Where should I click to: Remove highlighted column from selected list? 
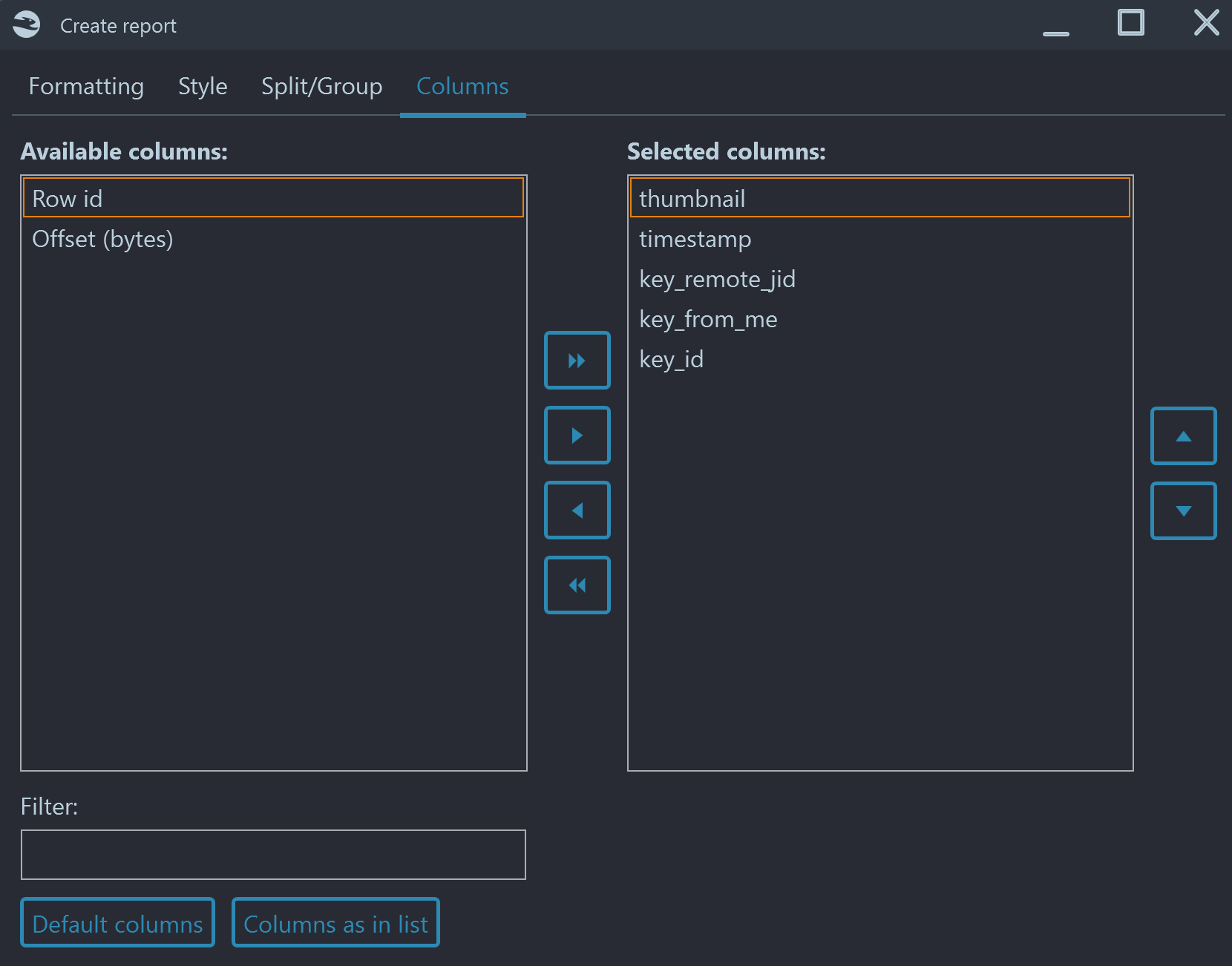tap(577, 510)
